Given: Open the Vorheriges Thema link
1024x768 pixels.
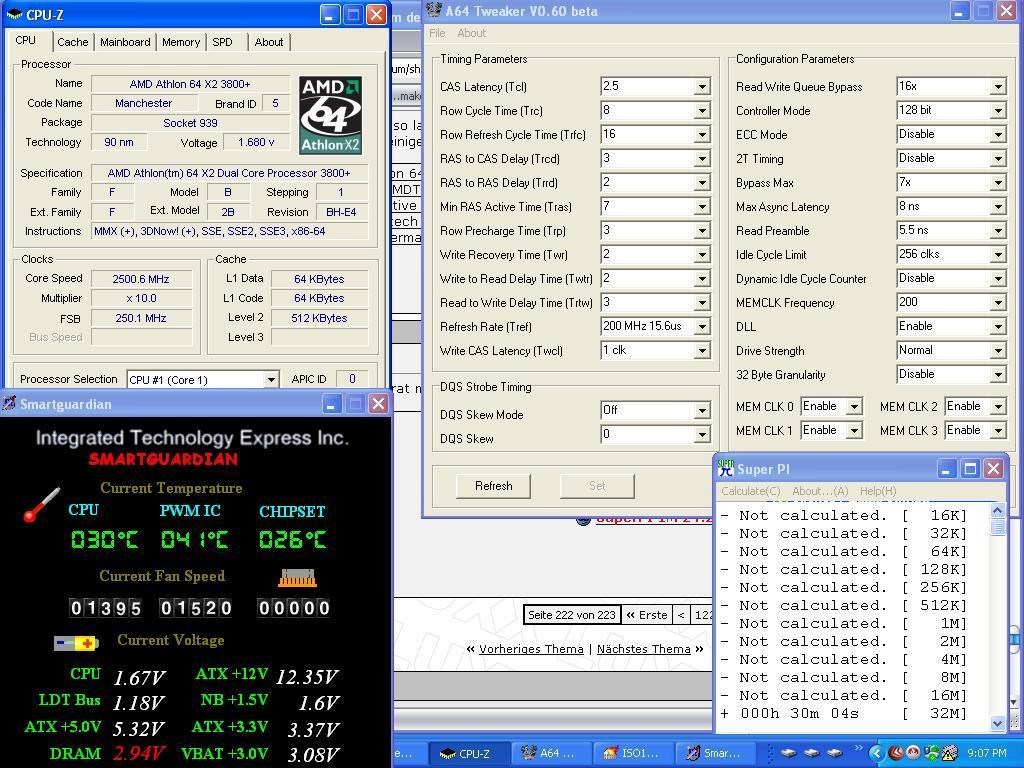Looking at the screenshot, I should point(531,649).
